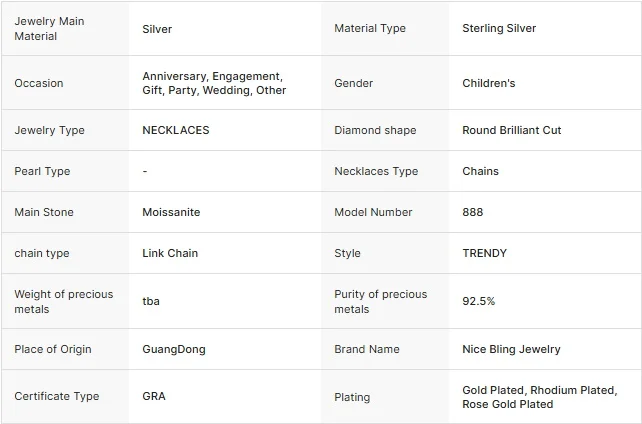642x424 pixels.
Task: Click the "Pearl Type" label
Action: pyautogui.click(x=42, y=172)
